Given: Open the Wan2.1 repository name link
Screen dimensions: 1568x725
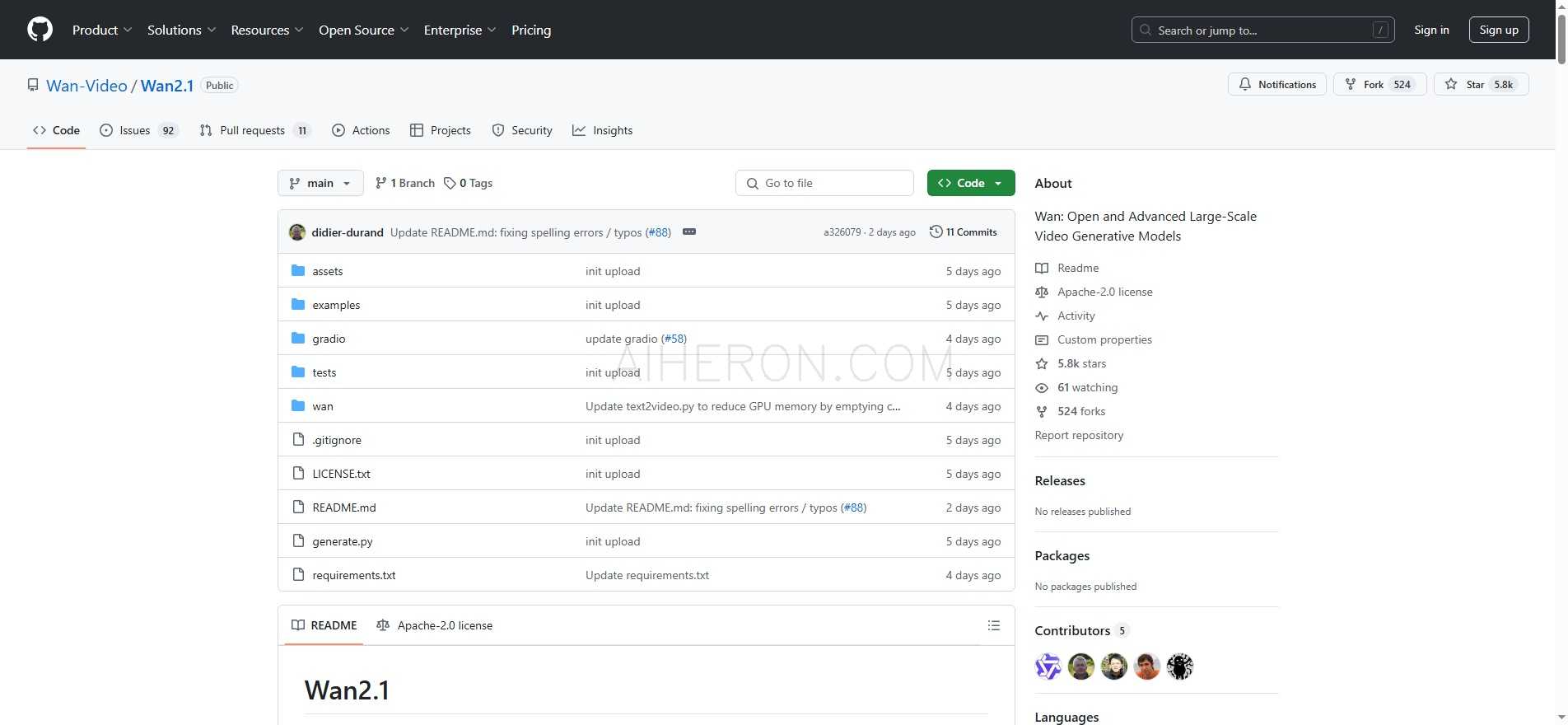Looking at the screenshot, I should (x=167, y=86).
